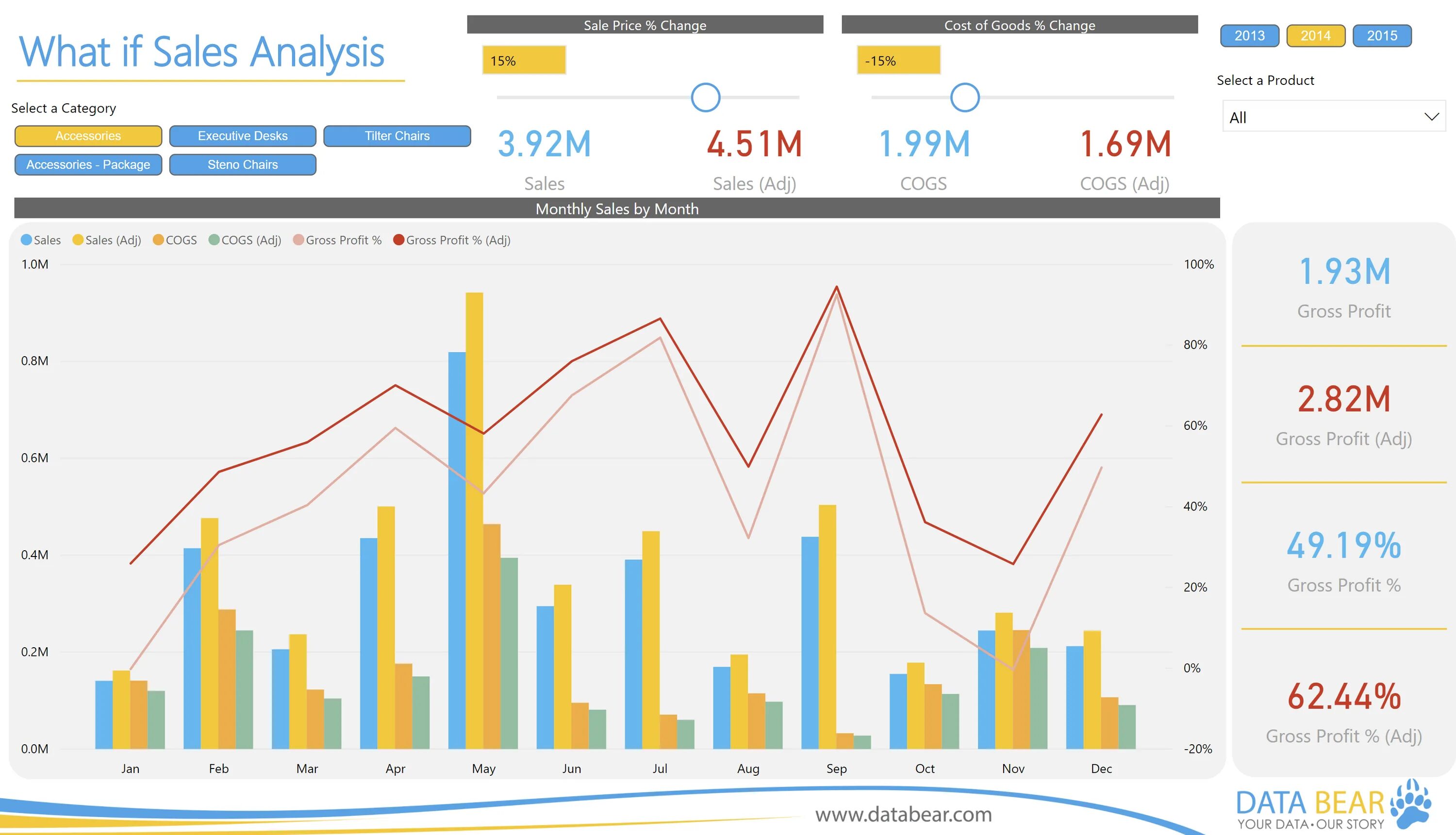The image size is (1456, 835).
Task: Click the Sale Price slider handle
Action: coord(706,98)
